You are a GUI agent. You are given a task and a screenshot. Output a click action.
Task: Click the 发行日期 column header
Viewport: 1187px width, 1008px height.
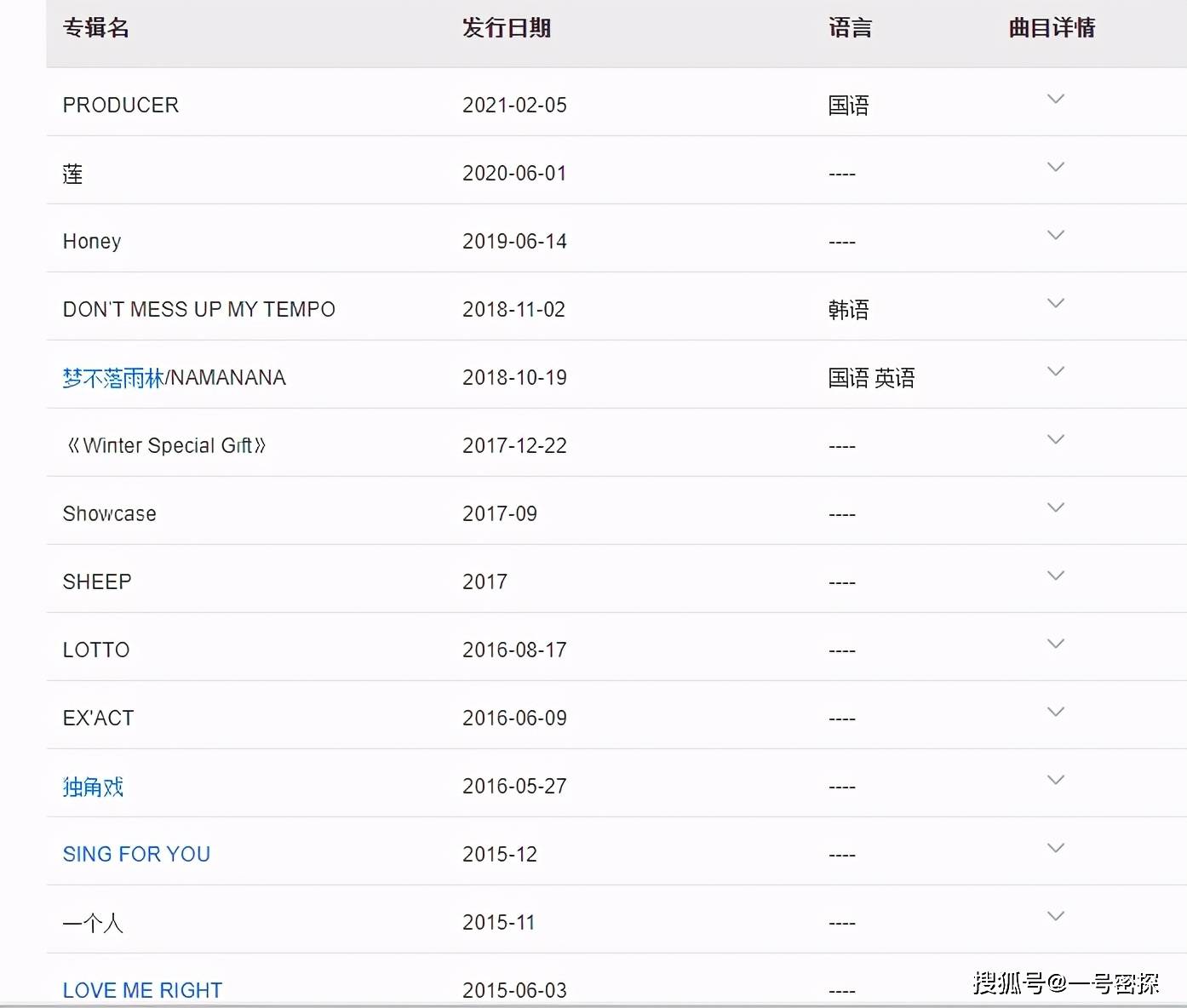click(507, 28)
